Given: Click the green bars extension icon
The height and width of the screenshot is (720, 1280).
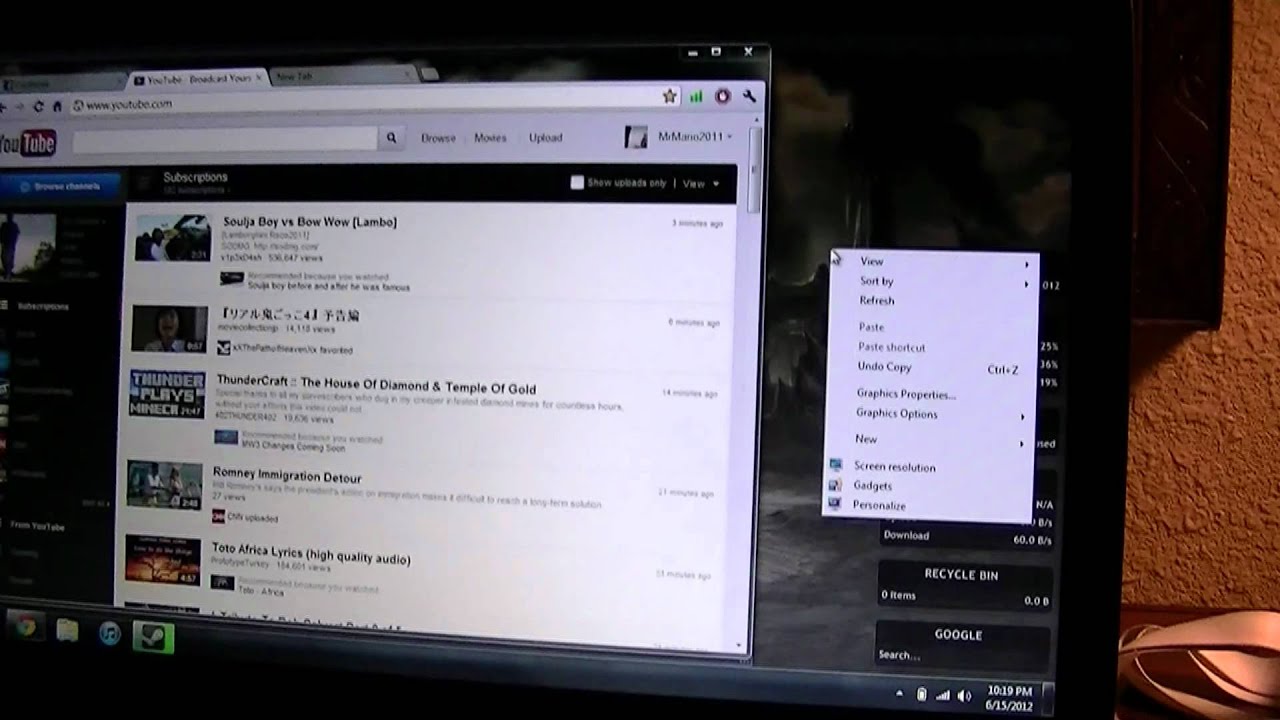Looking at the screenshot, I should [x=696, y=96].
